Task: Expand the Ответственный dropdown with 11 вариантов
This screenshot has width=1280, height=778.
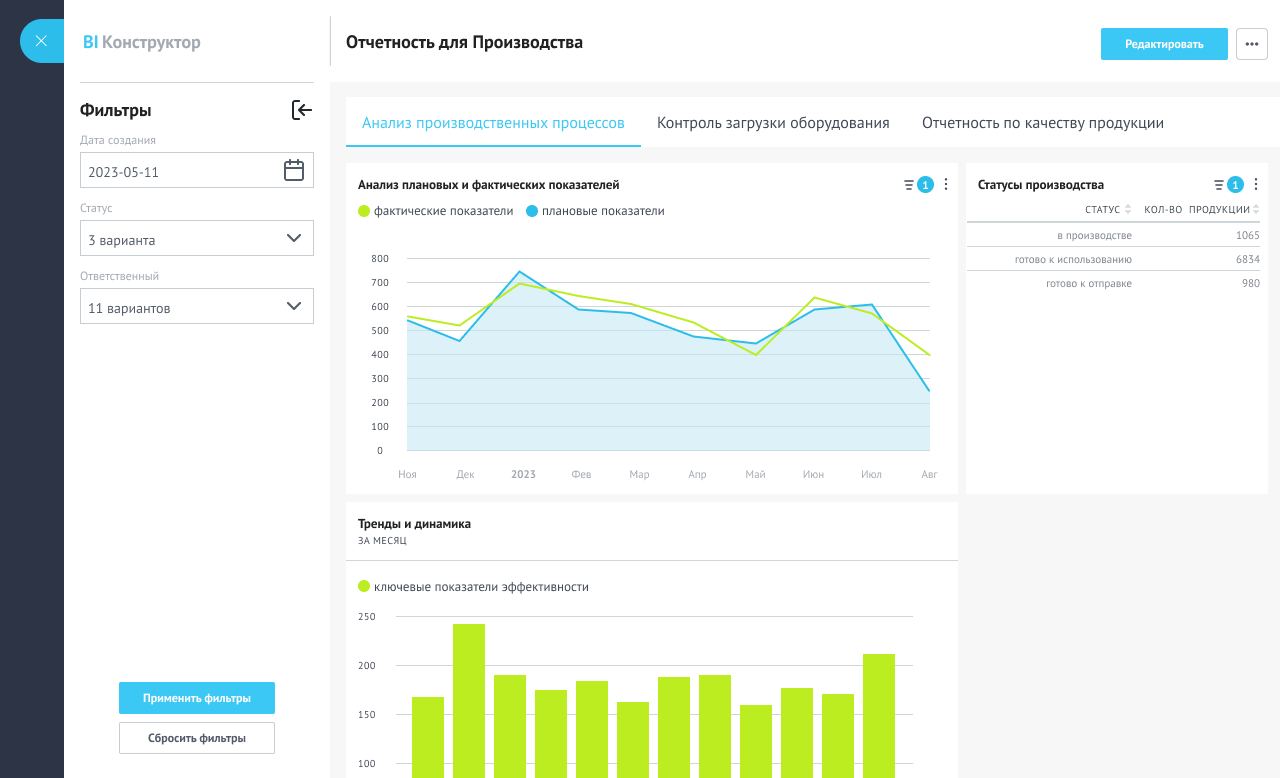Action: tap(197, 306)
